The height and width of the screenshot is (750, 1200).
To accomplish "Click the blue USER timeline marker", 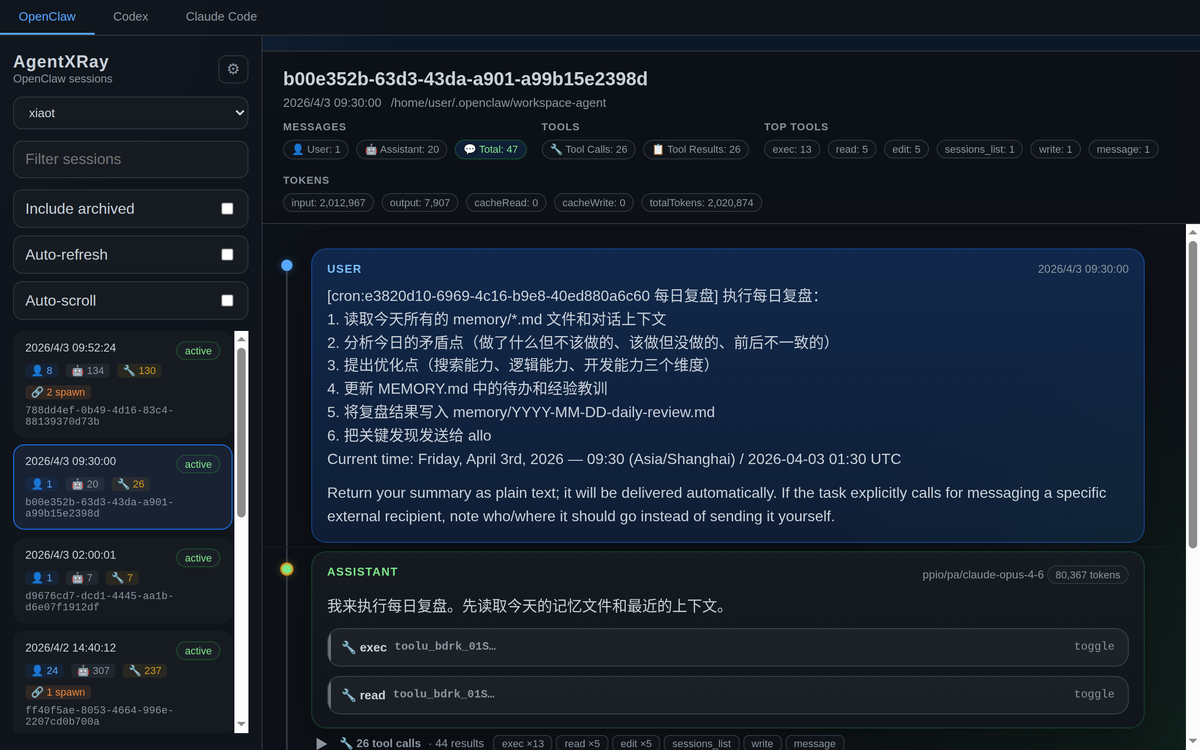I will coord(287,265).
